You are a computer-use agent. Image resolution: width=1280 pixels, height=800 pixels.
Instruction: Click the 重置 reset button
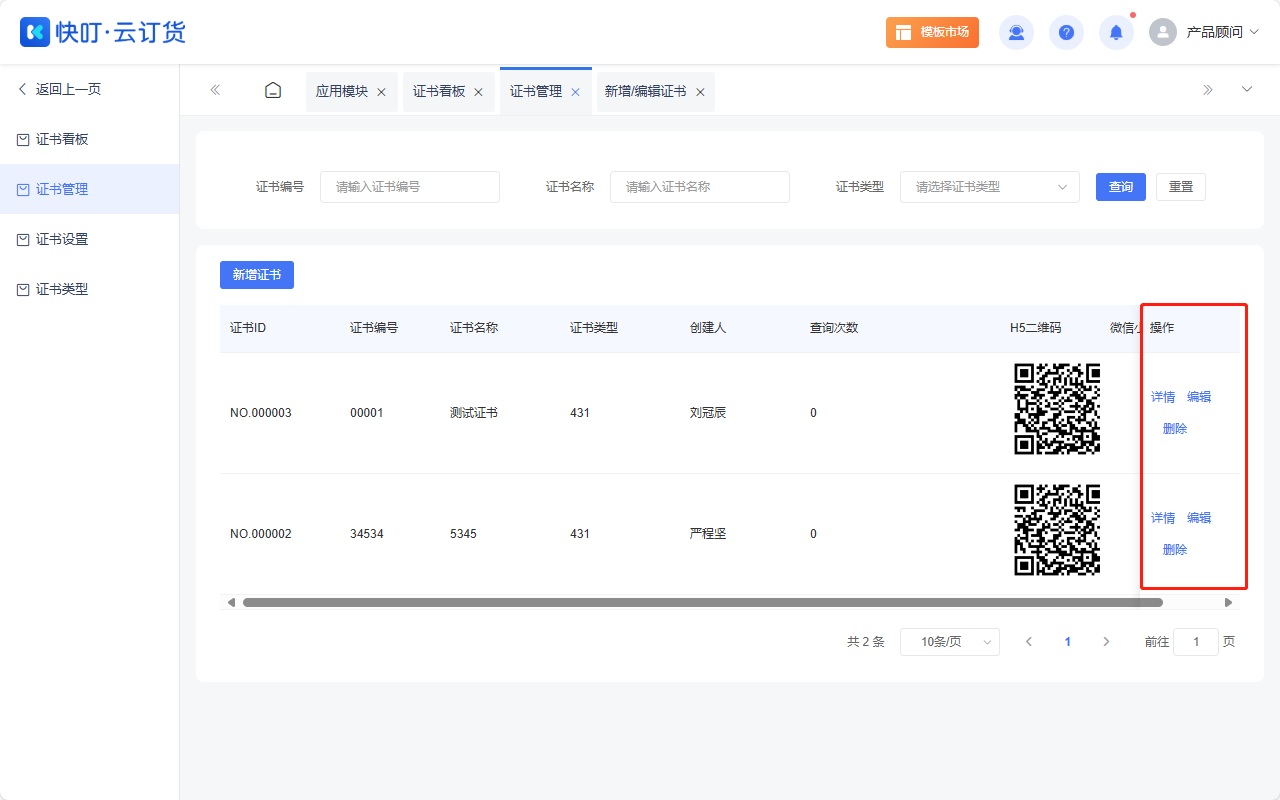[x=1181, y=187]
